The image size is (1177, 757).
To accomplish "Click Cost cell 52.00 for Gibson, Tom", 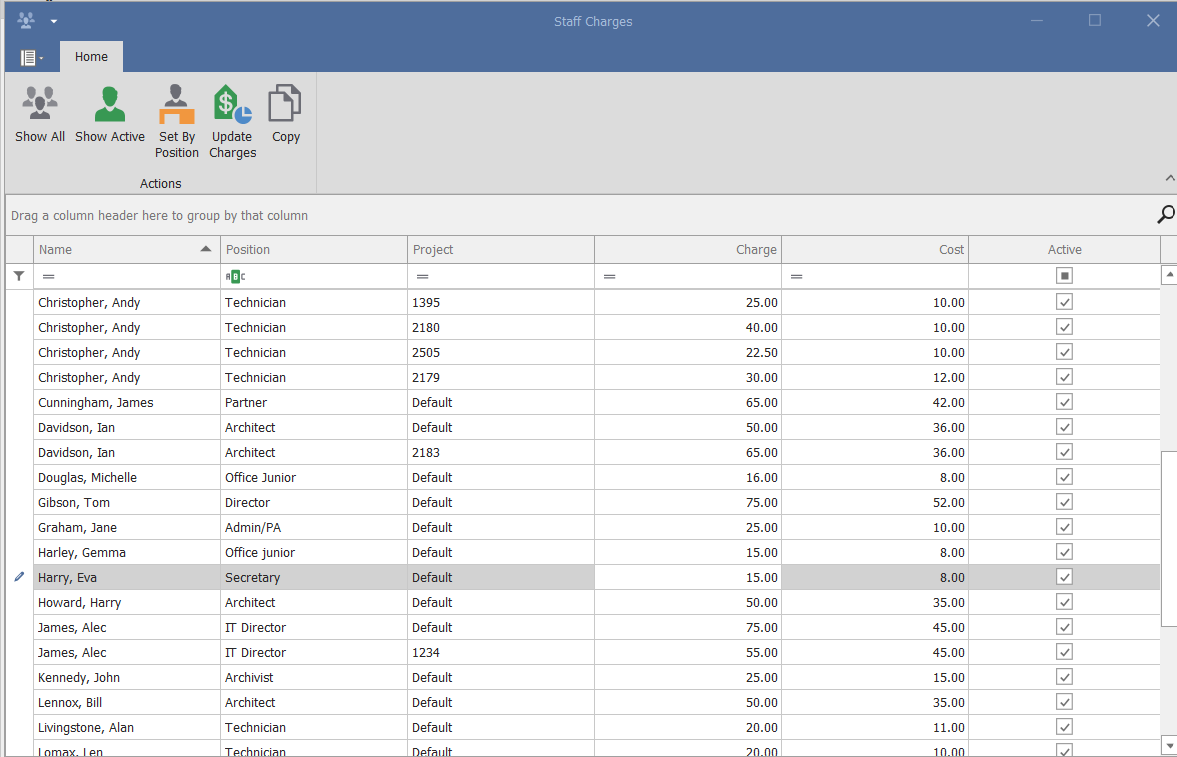I will point(874,502).
